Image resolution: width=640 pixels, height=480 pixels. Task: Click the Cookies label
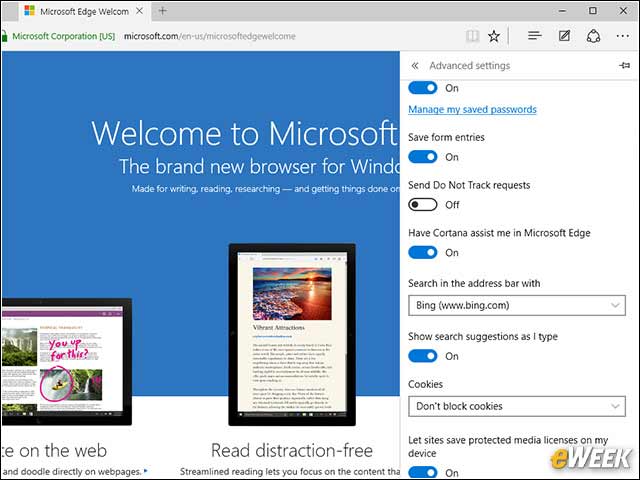pos(425,384)
